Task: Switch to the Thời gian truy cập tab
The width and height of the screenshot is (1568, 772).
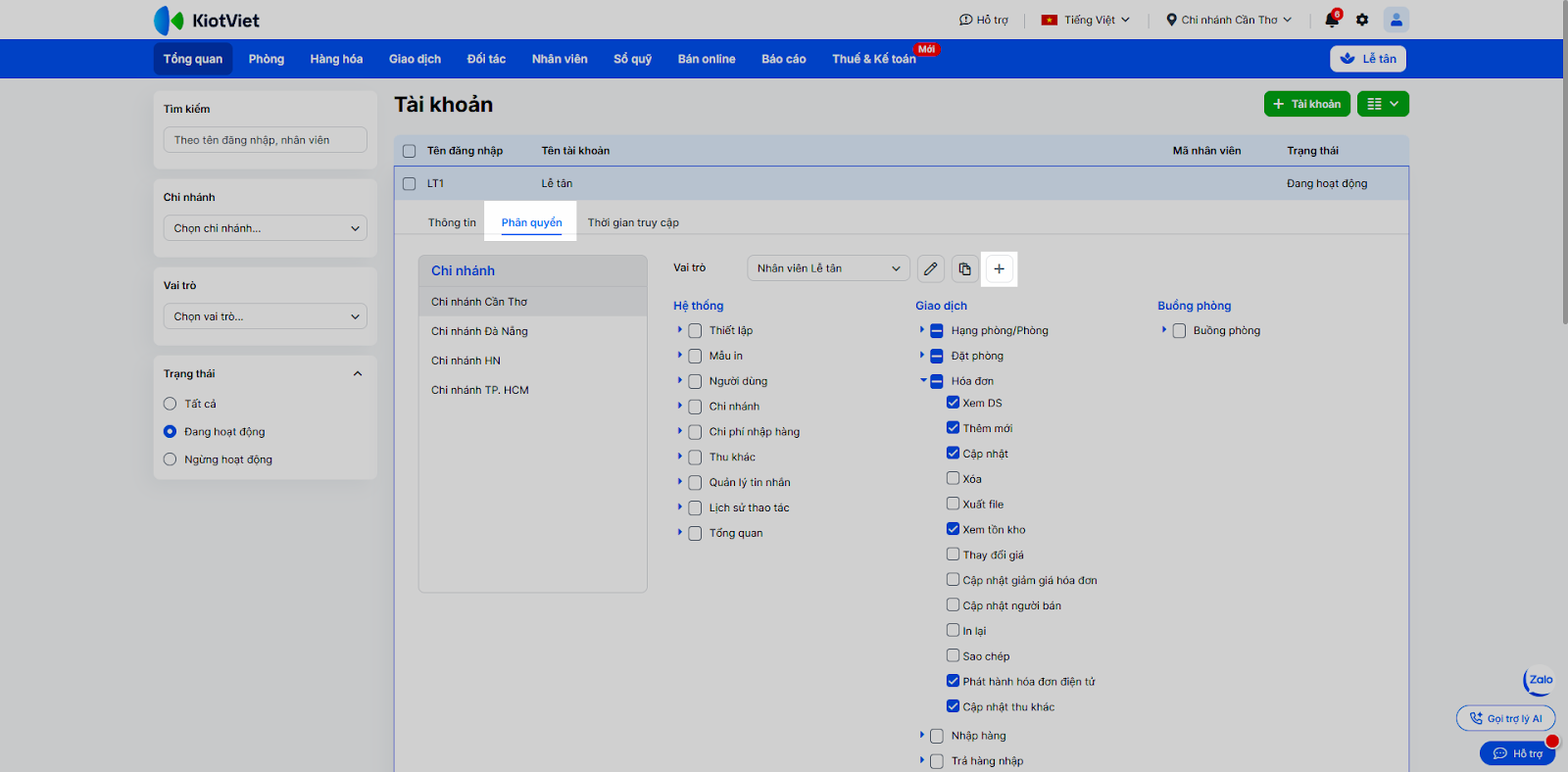Action: point(633,222)
